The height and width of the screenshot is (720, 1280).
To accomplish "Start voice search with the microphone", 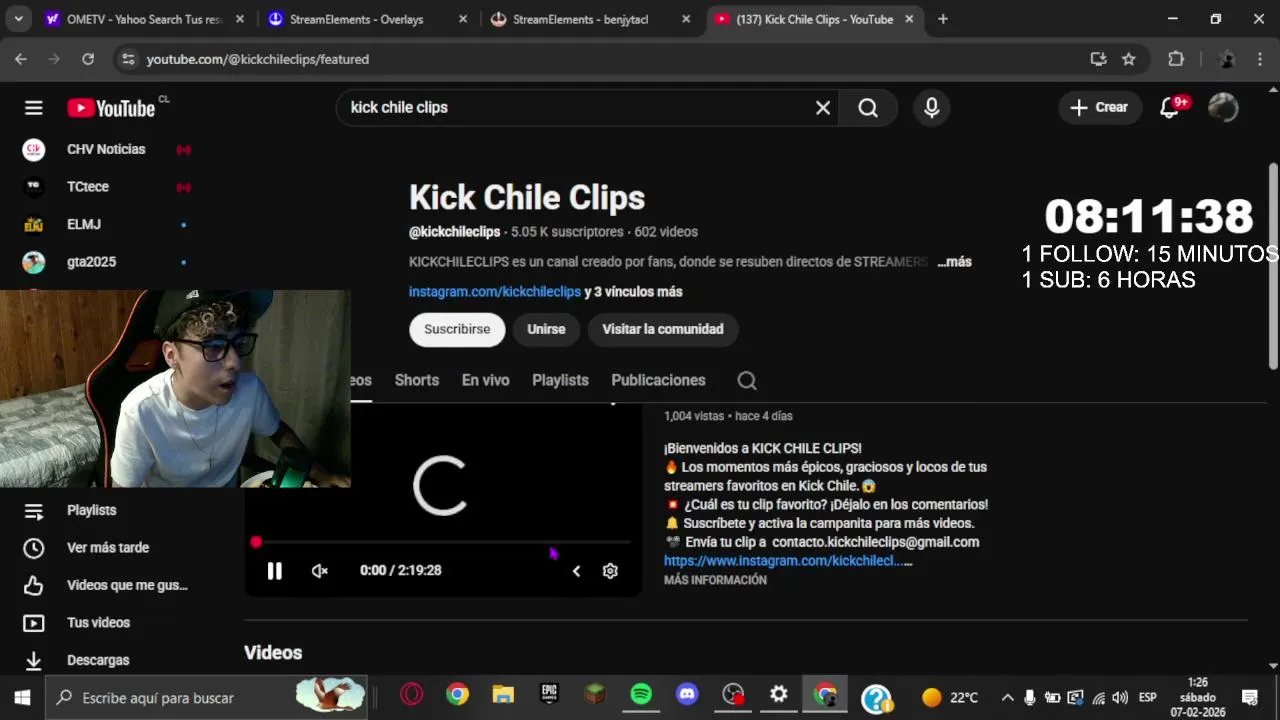I will pos(932,108).
